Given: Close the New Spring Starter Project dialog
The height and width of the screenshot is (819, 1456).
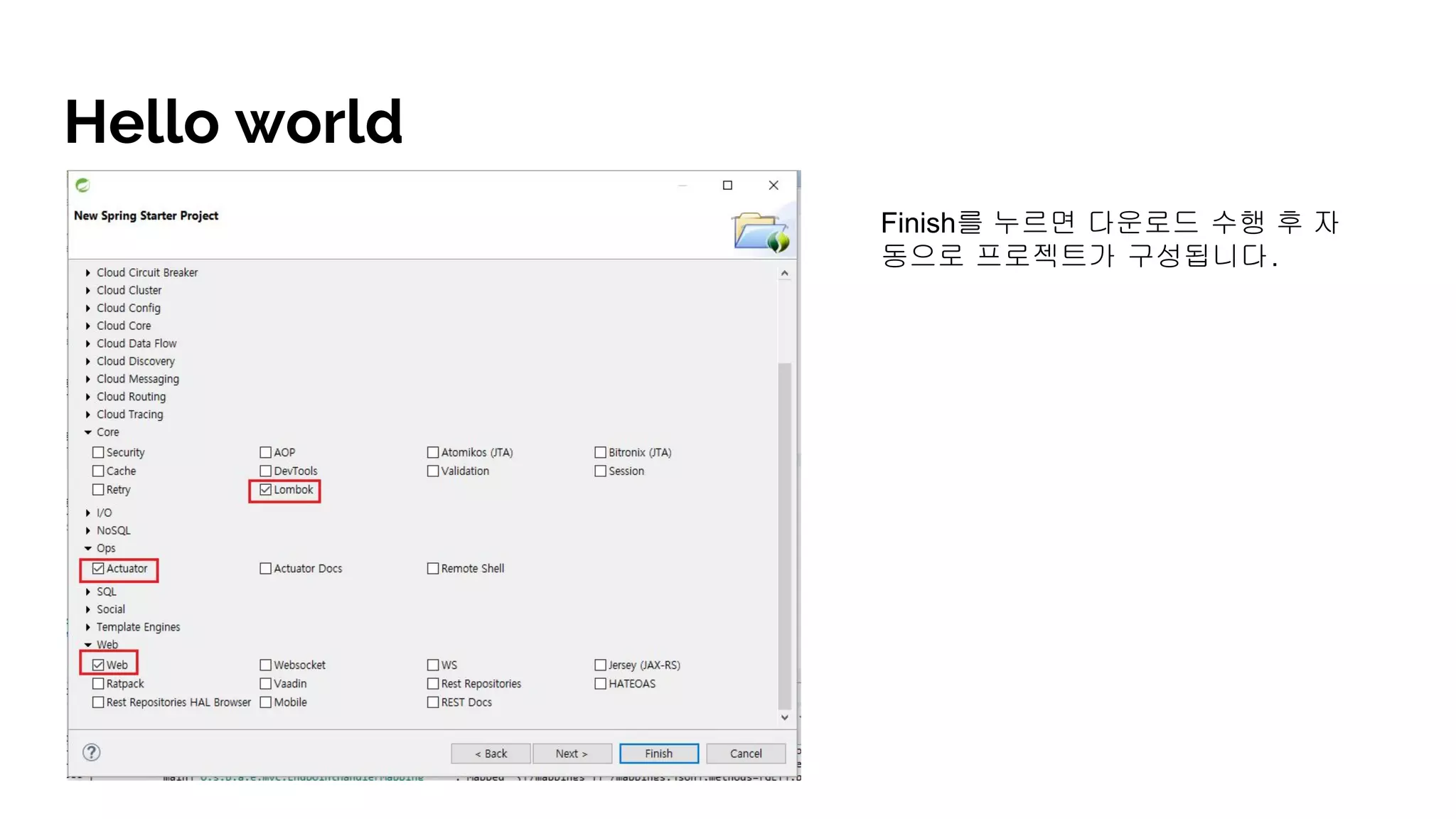Looking at the screenshot, I should pos(773,186).
